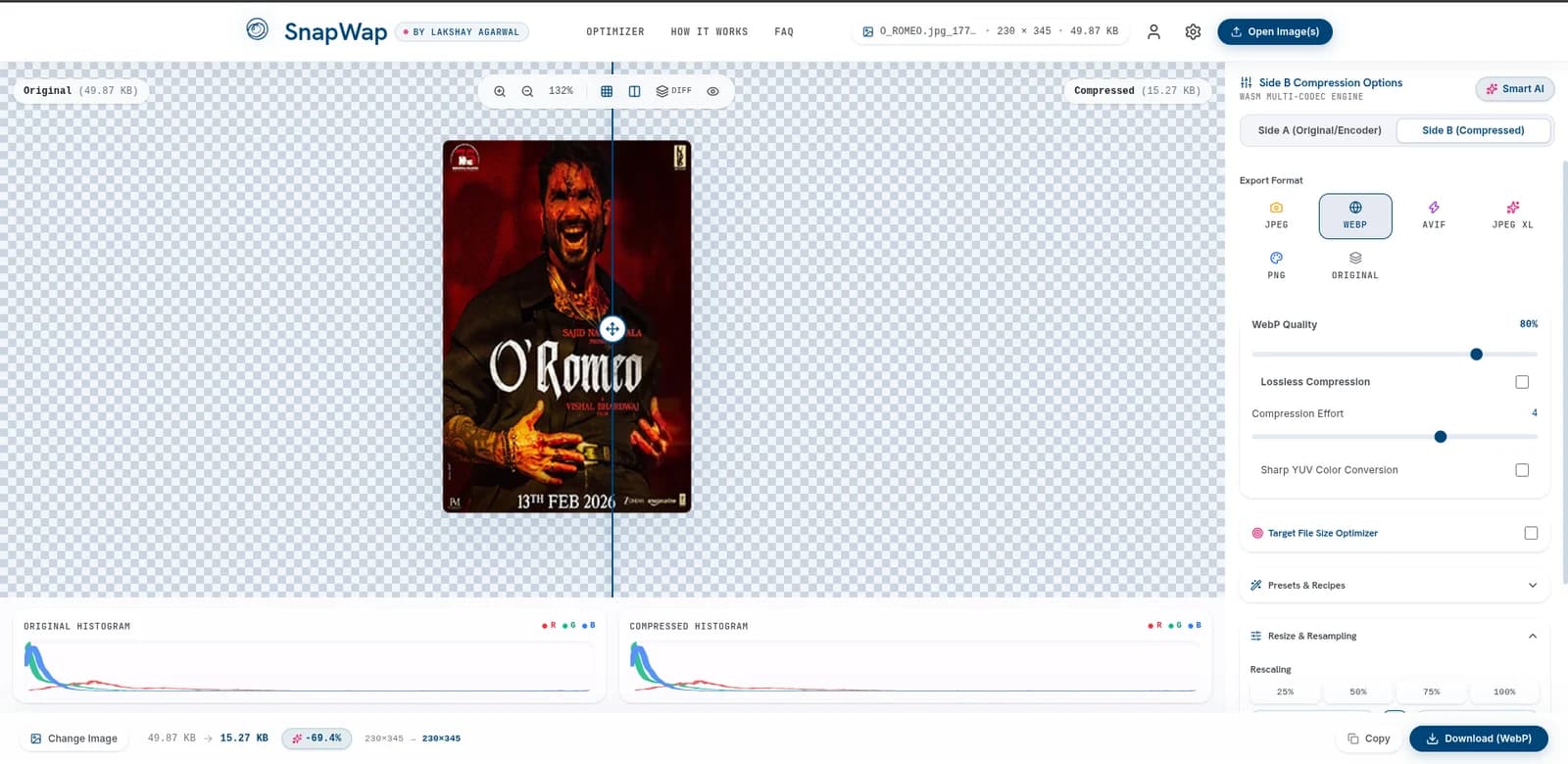1568x764 pixels.
Task: Click Download (WebP) button
Action: (x=1479, y=739)
